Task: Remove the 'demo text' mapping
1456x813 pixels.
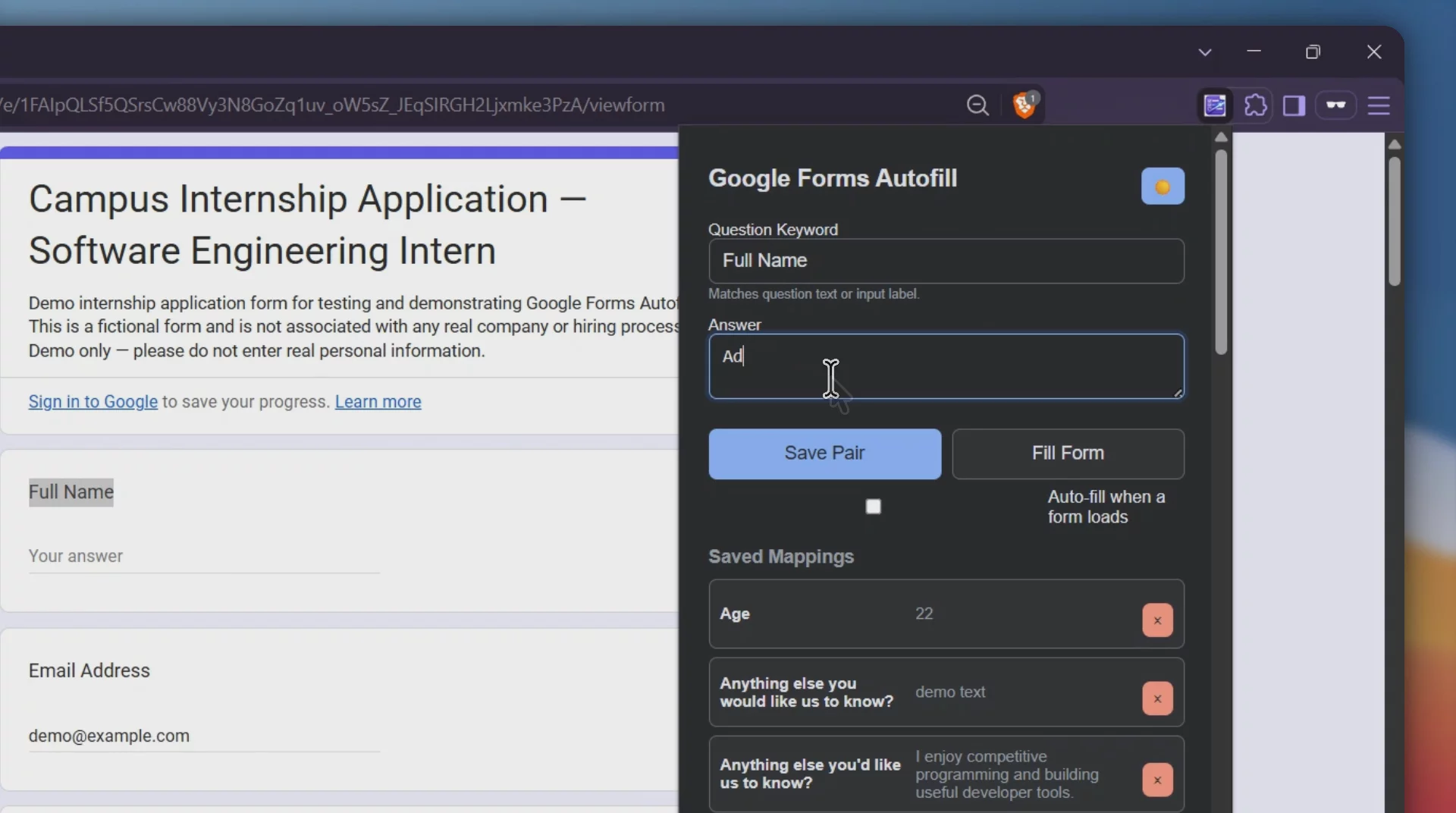Action: pos(1157,698)
